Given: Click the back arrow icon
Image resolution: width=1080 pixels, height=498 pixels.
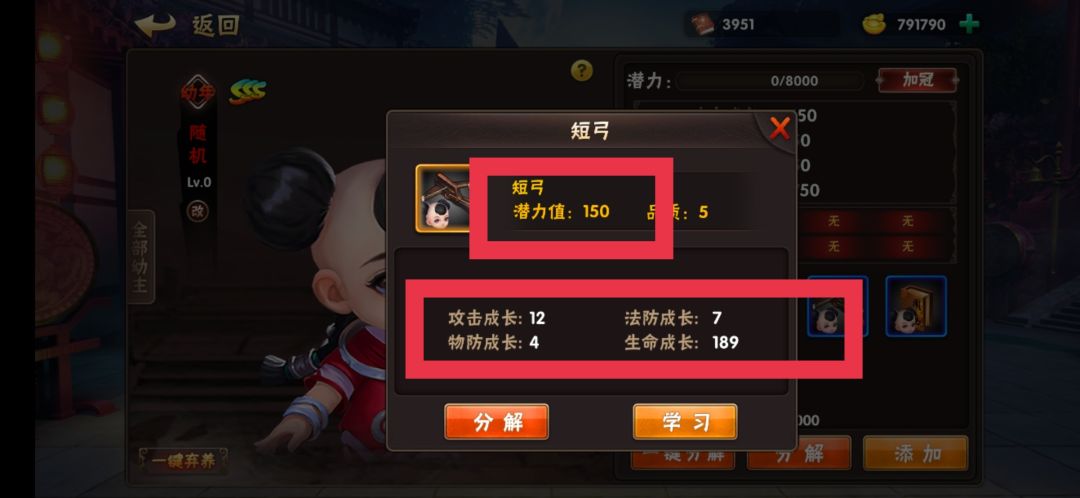Looking at the screenshot, I should pos(156,25).
